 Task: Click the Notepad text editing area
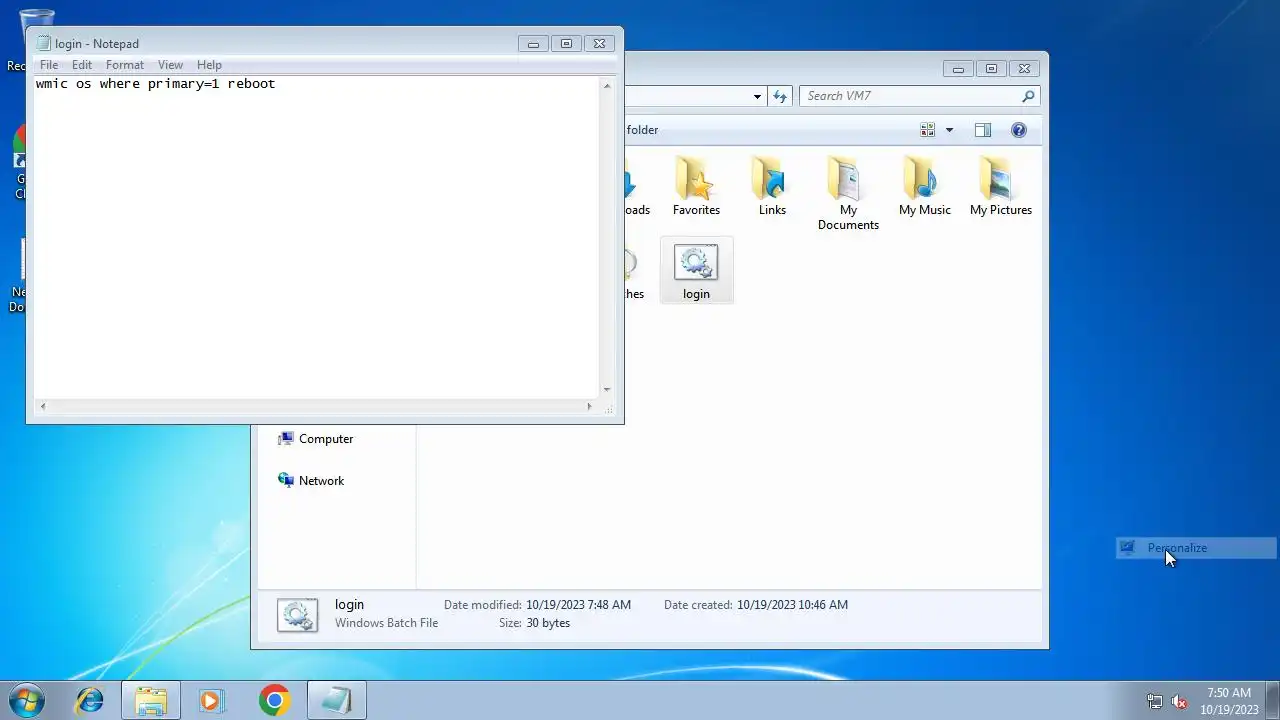click(316, 237)
